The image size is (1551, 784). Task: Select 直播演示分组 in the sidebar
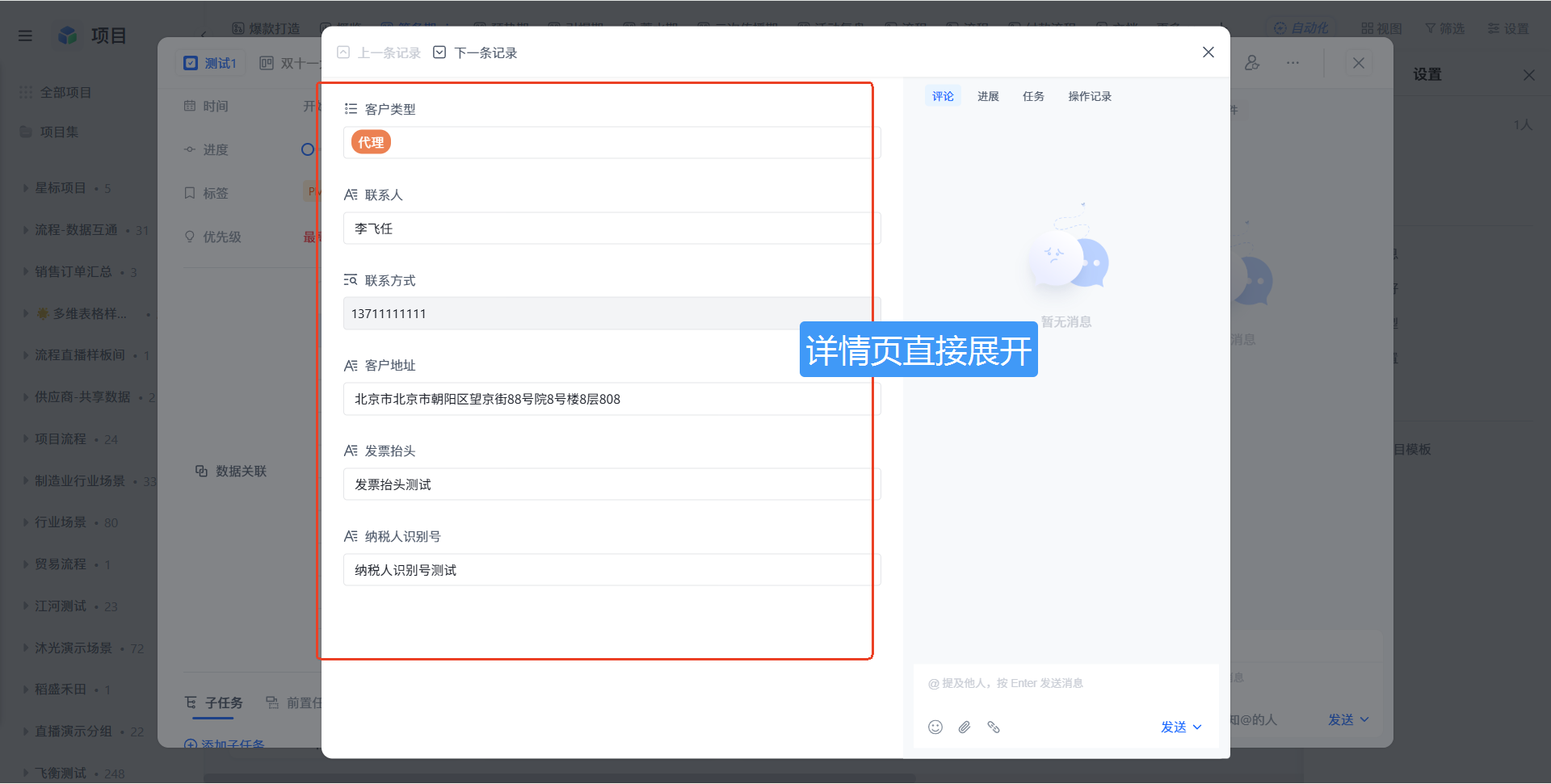coord(74,731)
